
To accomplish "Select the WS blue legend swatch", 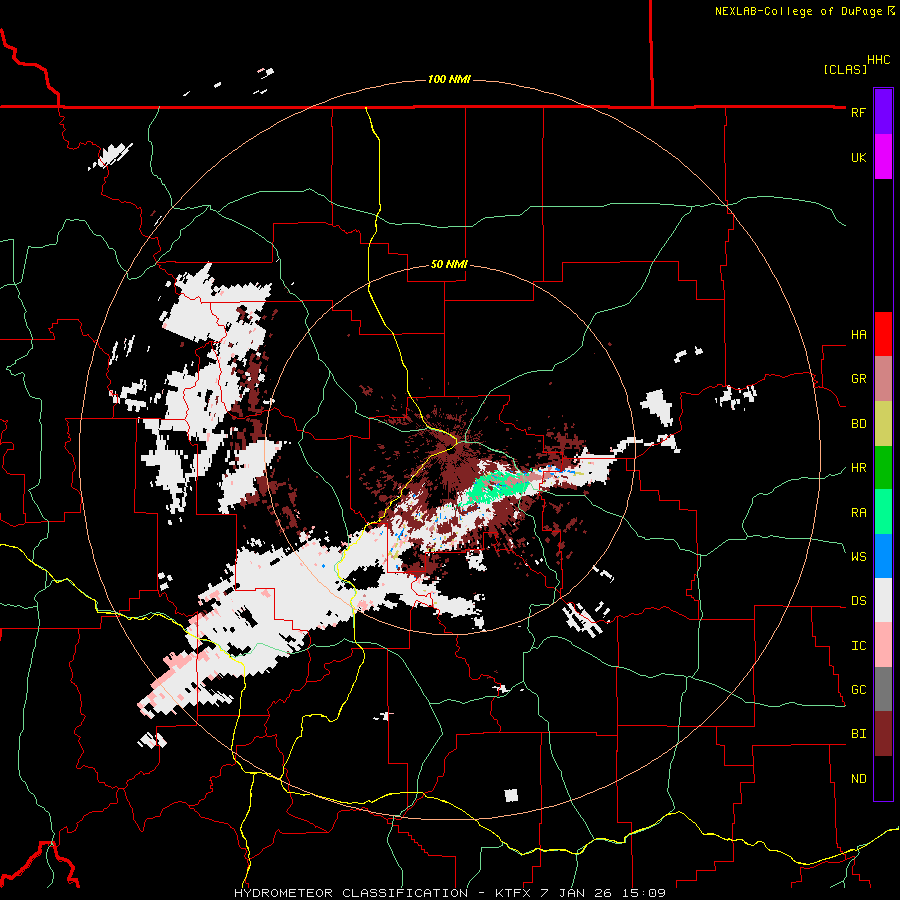I will pyautogui.click(x=883, y=556).
